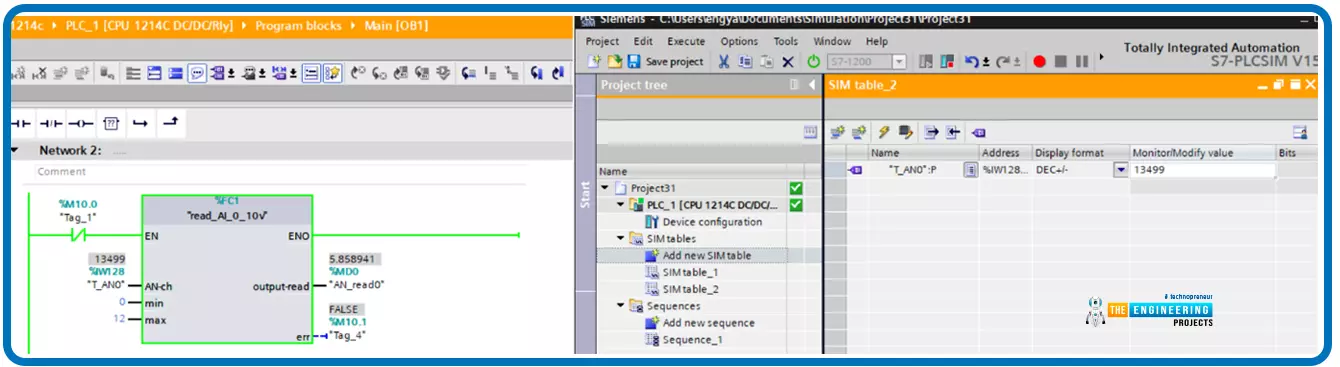Power on the simulated PLC

coord(814,62)
